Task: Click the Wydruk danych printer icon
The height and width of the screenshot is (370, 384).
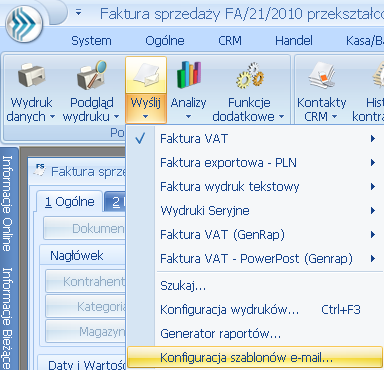Action: [31, 76]
